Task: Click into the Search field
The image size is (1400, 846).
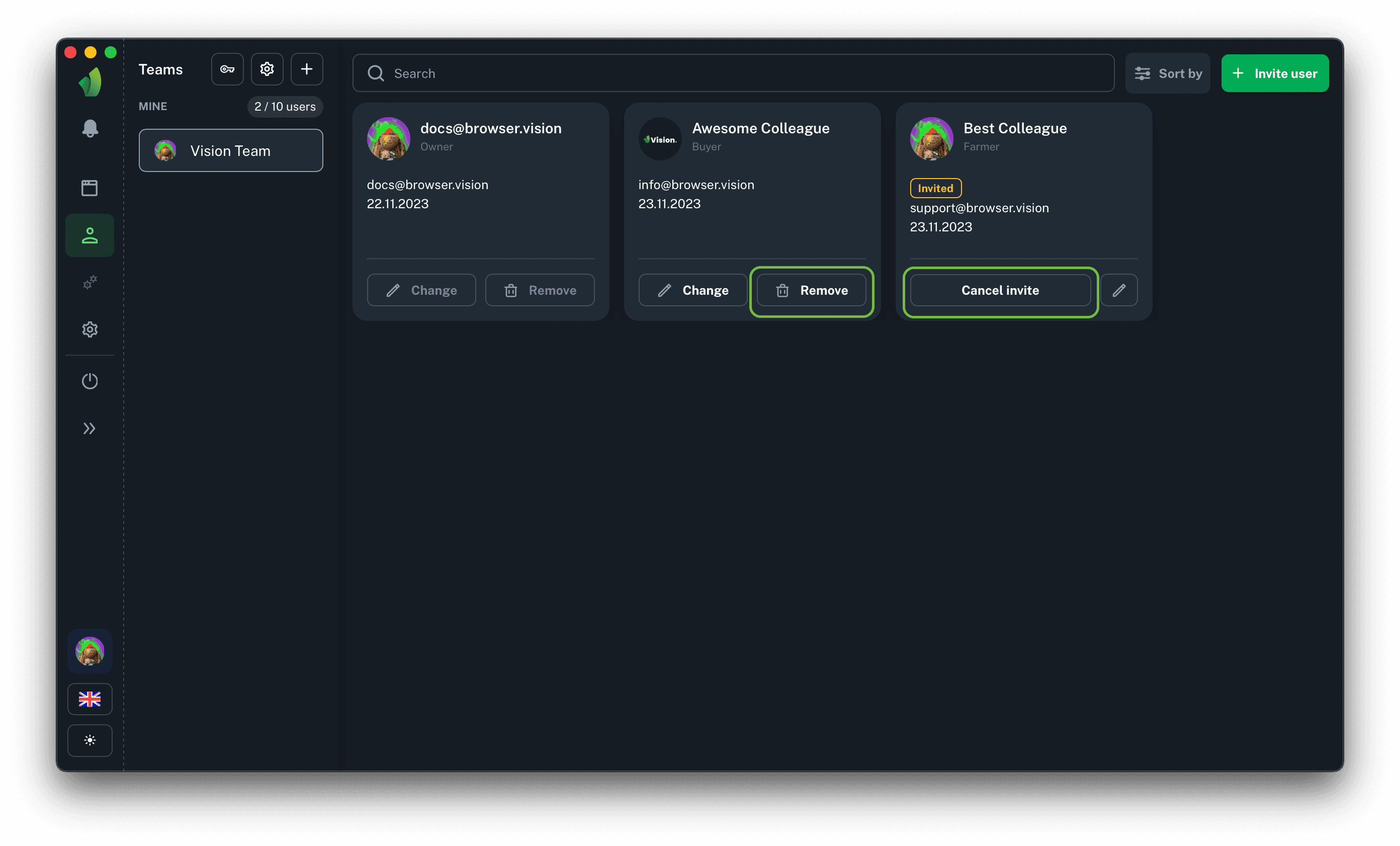Action: (x=733, y=73)
